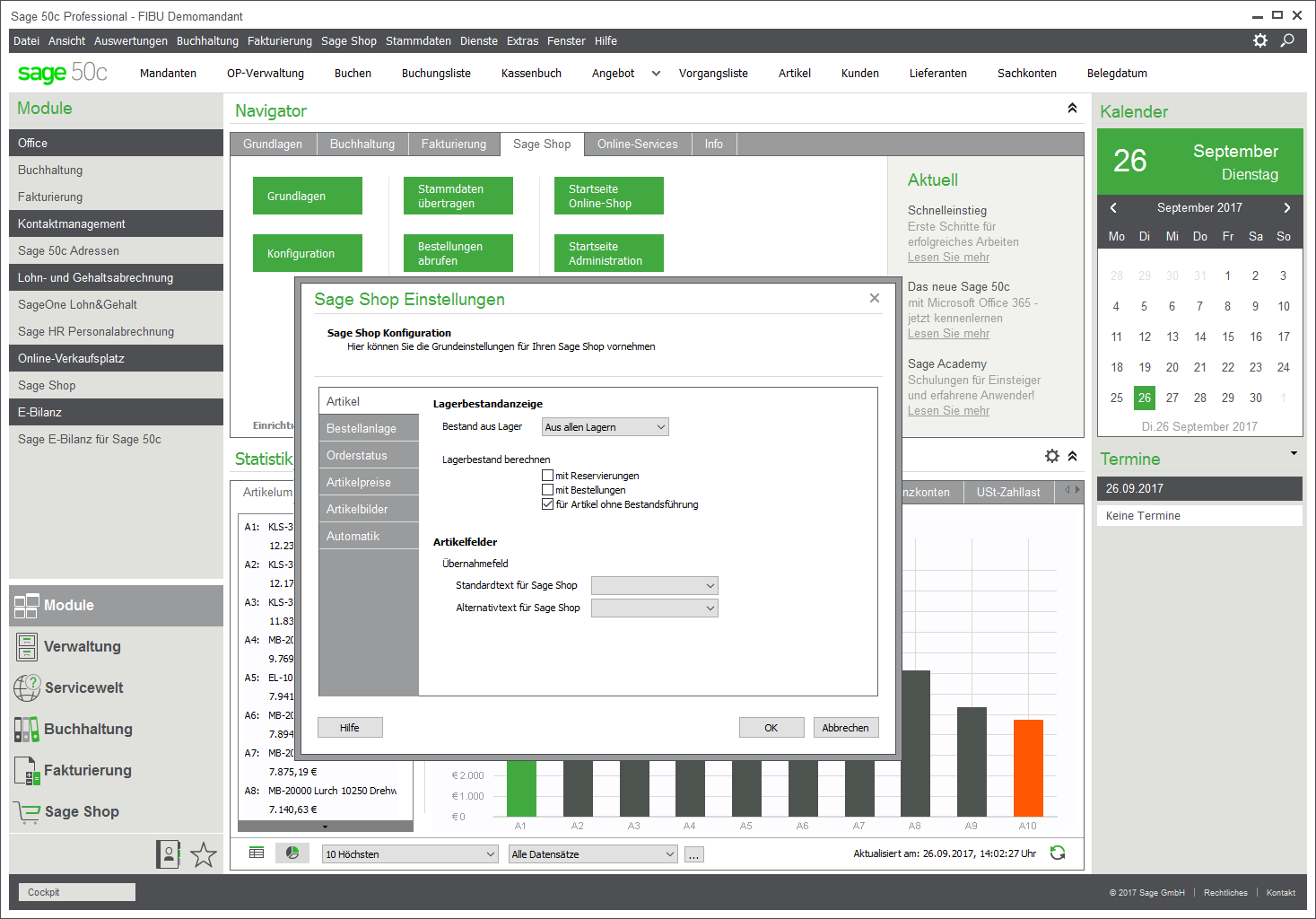Click the favorites star icon
This screenshot has height=919, width=1316.
(204, 854)
